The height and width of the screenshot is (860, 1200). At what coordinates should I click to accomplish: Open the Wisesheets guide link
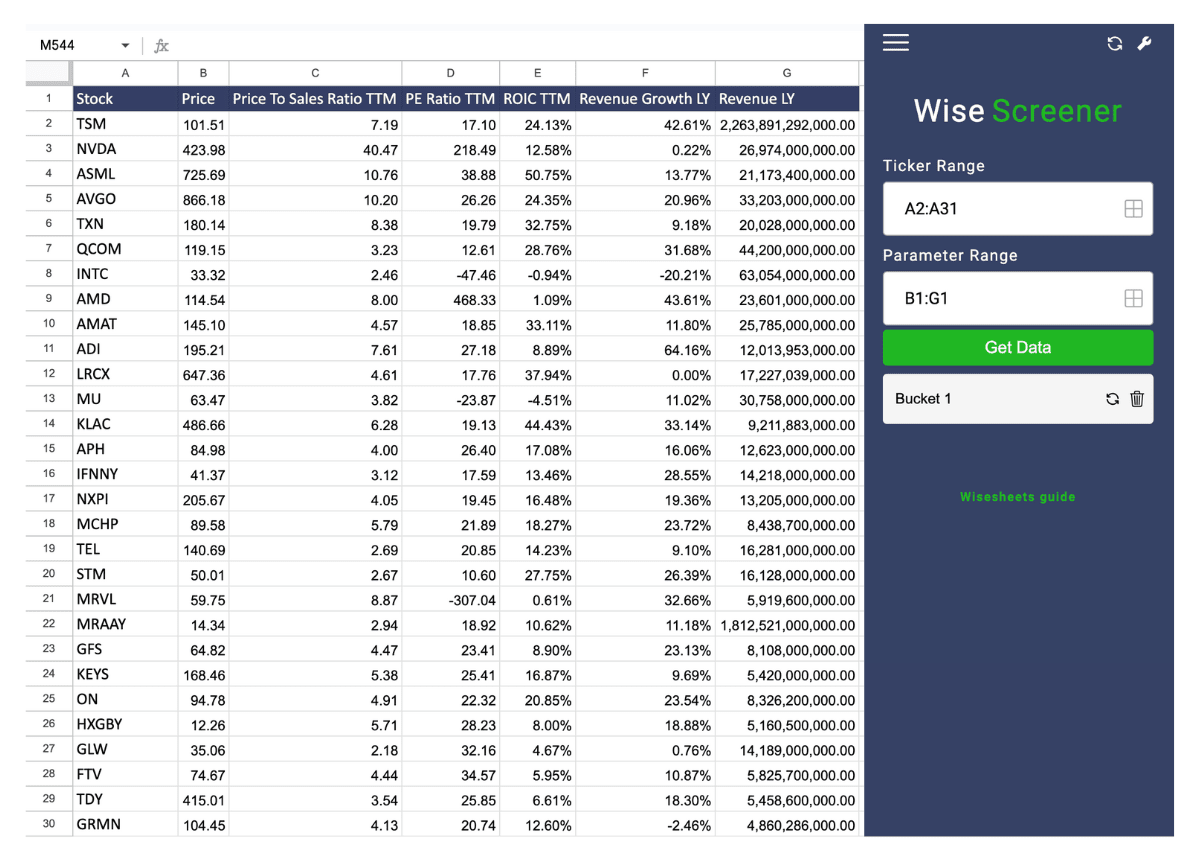click(x=1017, y=496)
